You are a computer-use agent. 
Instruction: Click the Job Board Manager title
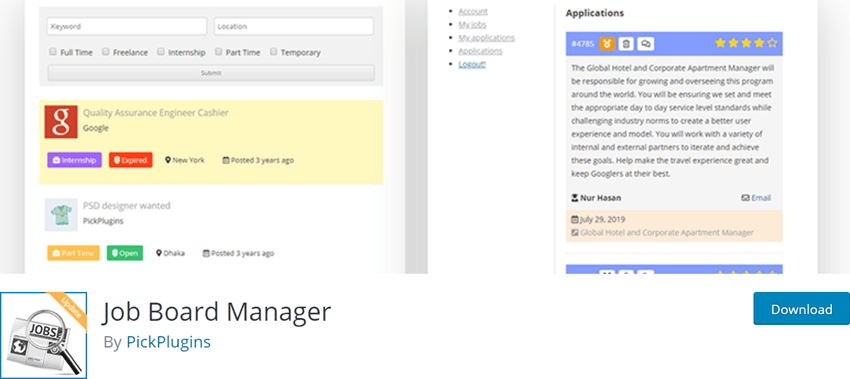coord(216,312)
